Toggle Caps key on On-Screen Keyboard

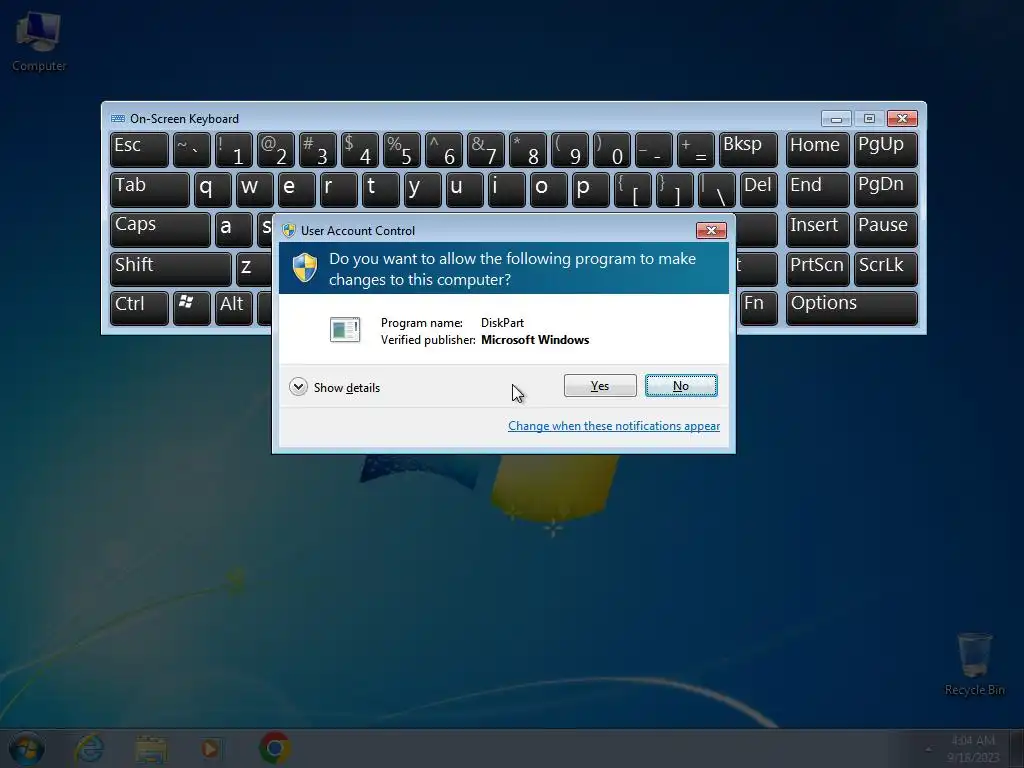pyautogui.click(x=161, y=229)
